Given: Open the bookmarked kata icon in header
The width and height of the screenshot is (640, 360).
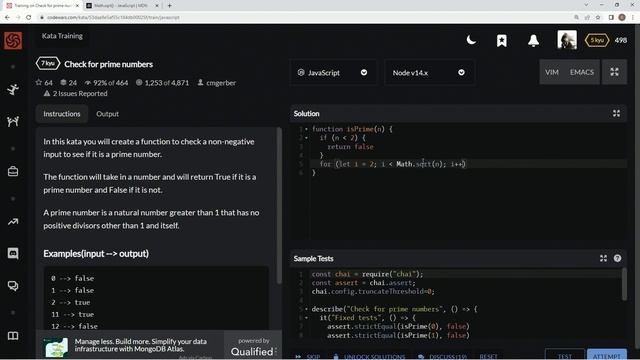Looking at the screenshot, I should 502,40.
